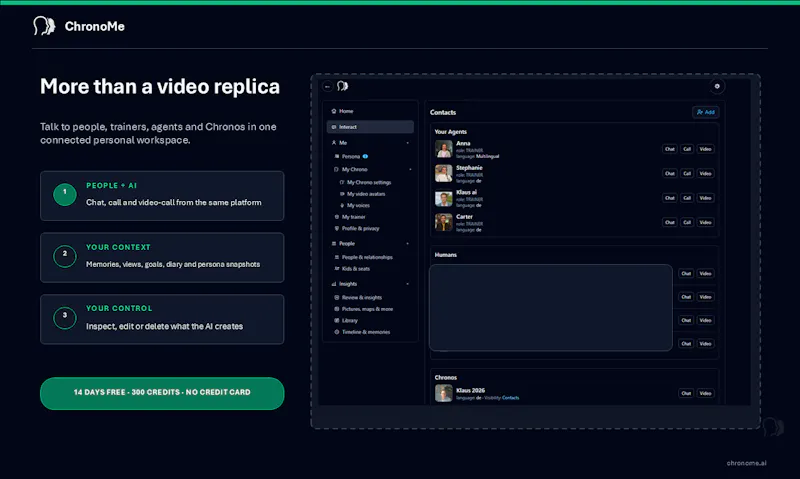Screen dimensions: 800x479
Task: Click the 'Multilingual' language value for Anna
Action: coord(488,156)
